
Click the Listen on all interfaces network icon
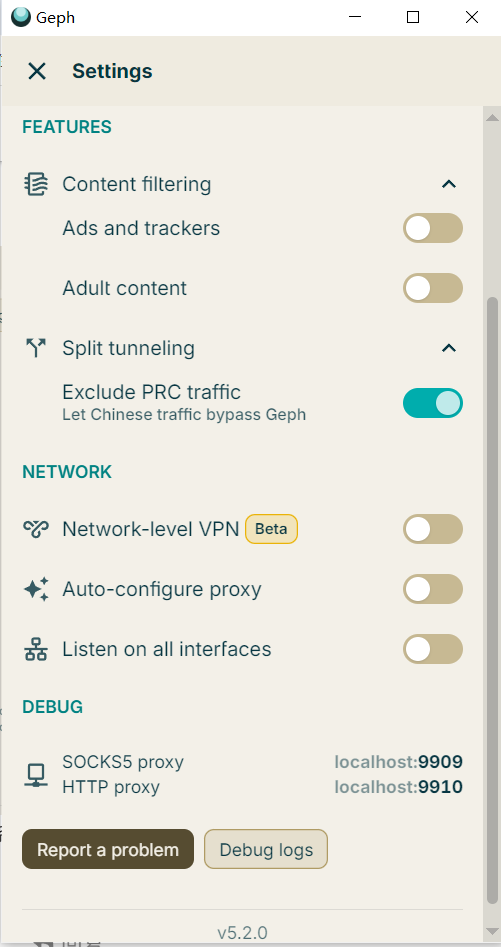(36, 649)
